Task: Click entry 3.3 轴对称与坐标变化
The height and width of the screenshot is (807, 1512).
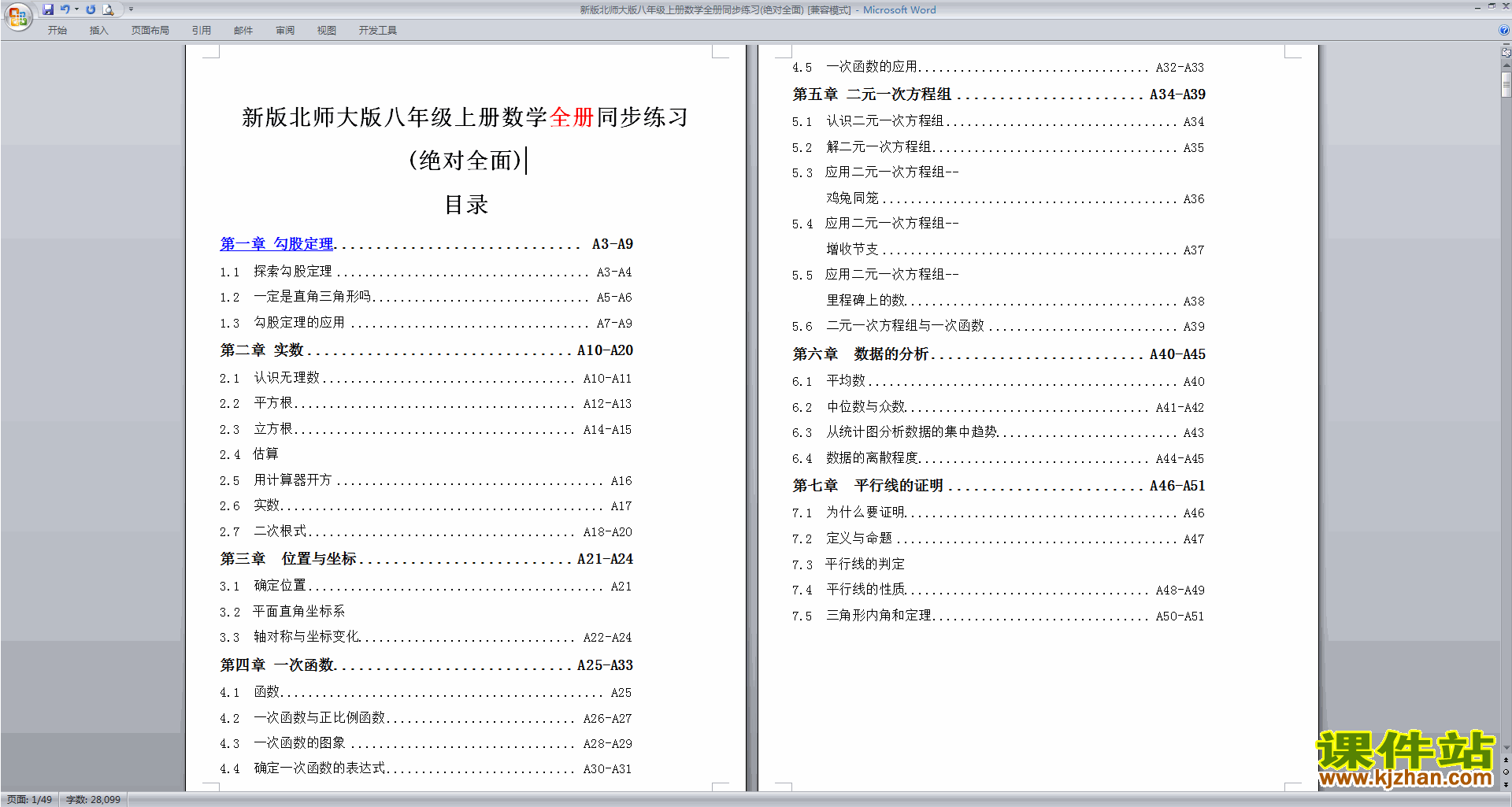Action: click(426, 637)
